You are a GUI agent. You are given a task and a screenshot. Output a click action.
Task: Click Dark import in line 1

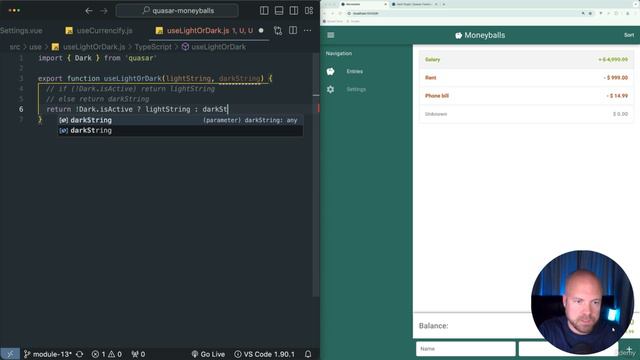83,58
